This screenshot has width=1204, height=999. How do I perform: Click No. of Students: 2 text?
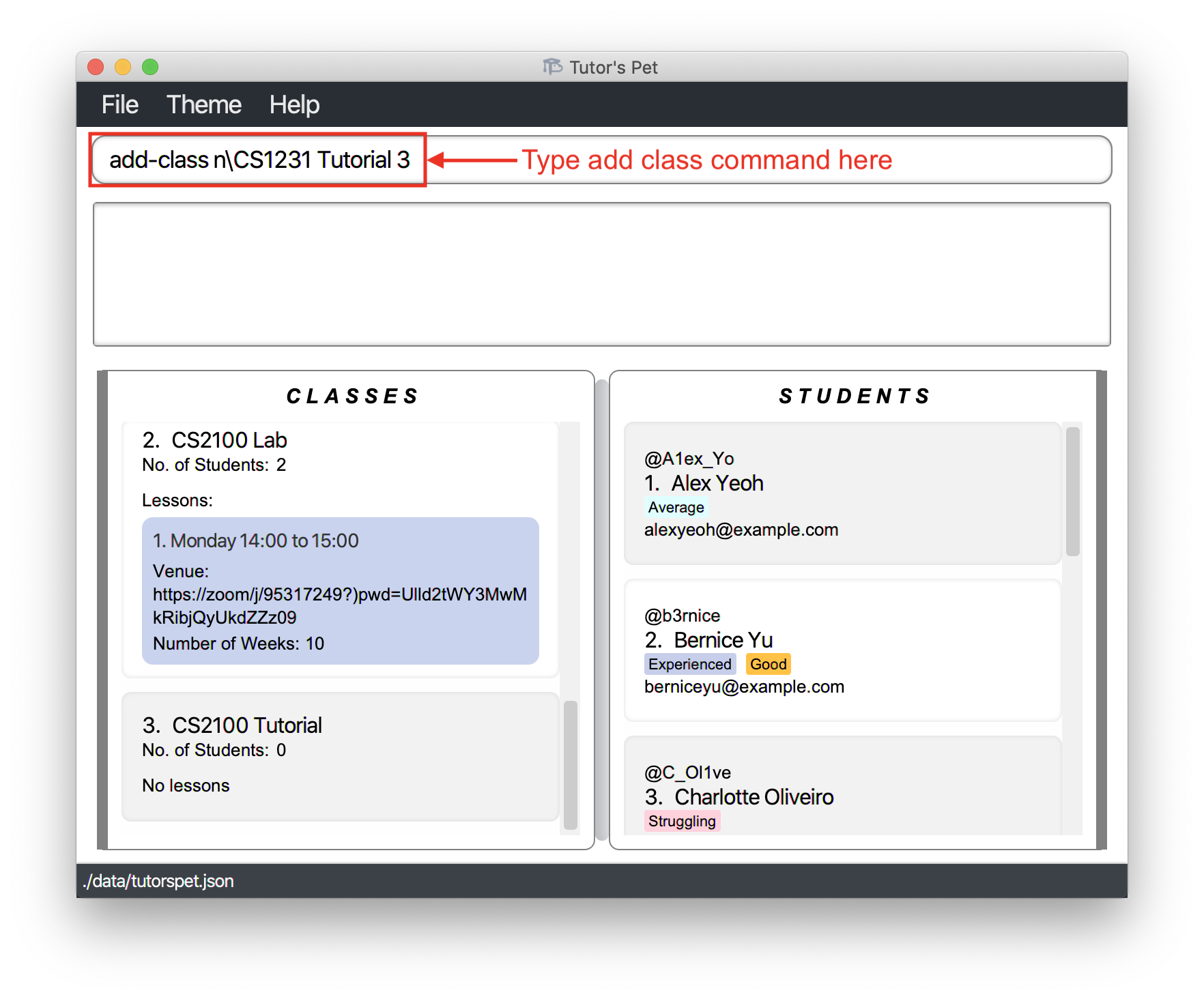click(x=214, y=465)
